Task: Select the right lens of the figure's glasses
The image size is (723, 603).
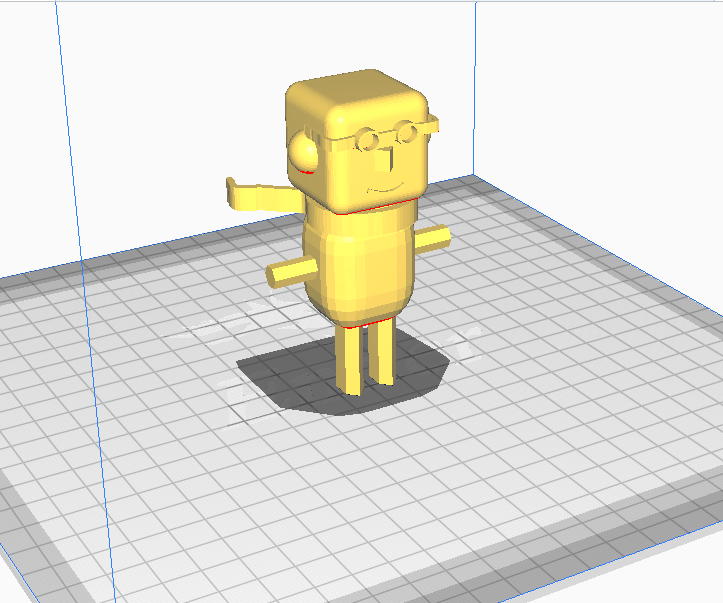Action: coord(407,130)
